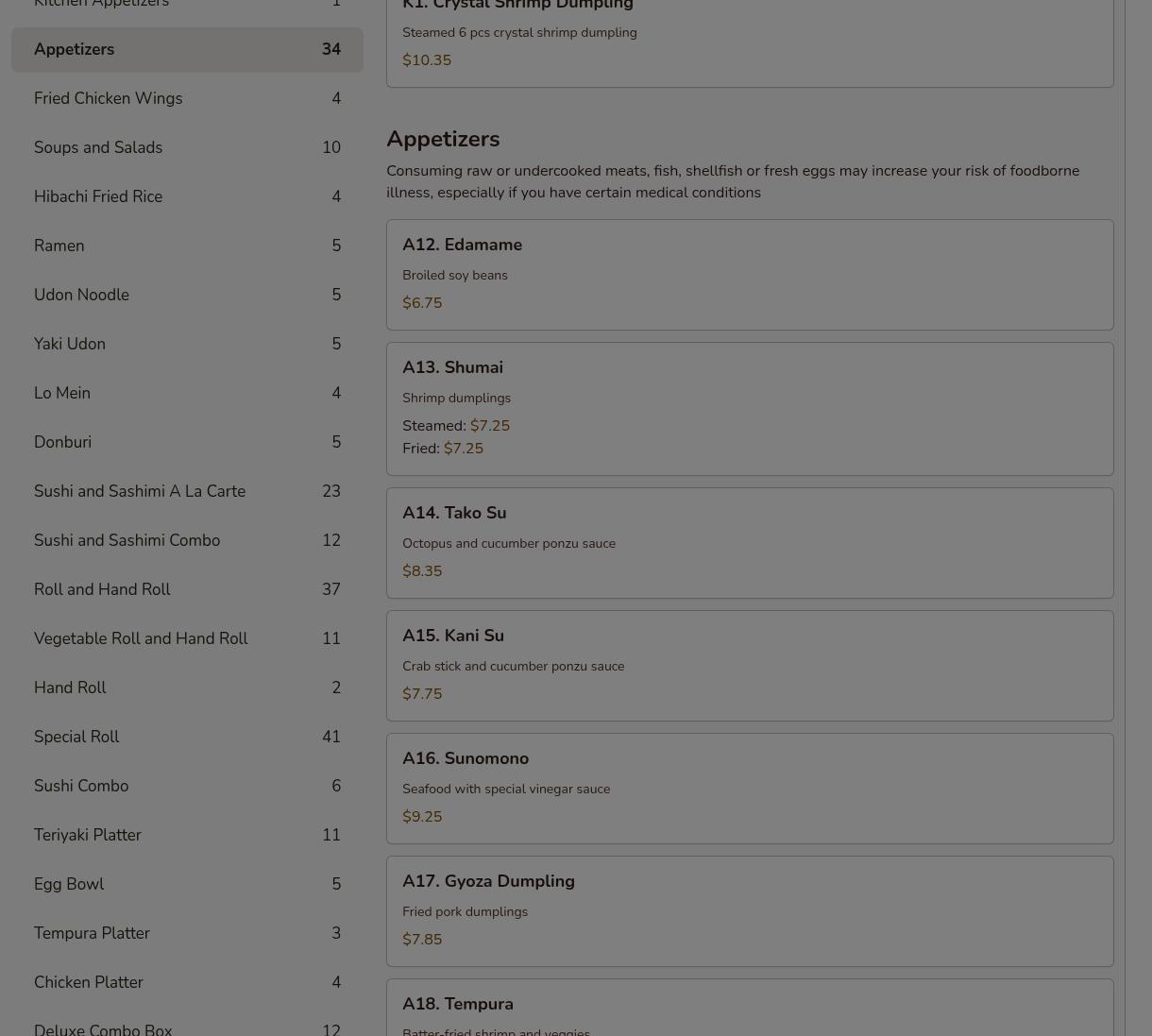Screen dimensions: 1152x1036
Task: Jump to Special Roll category
Action: [187, 737]
